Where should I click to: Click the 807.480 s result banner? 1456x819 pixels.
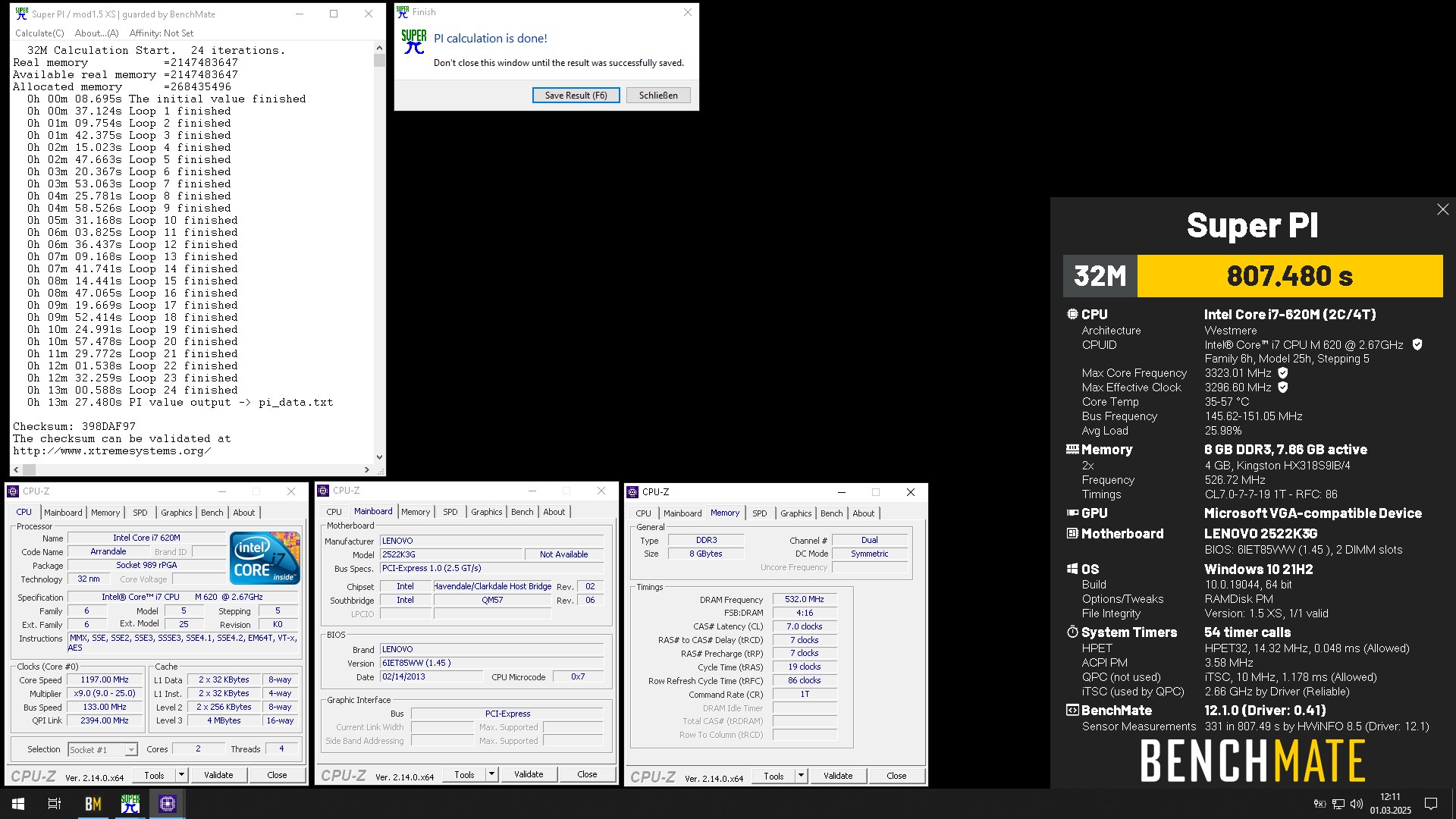point(1290,276)
